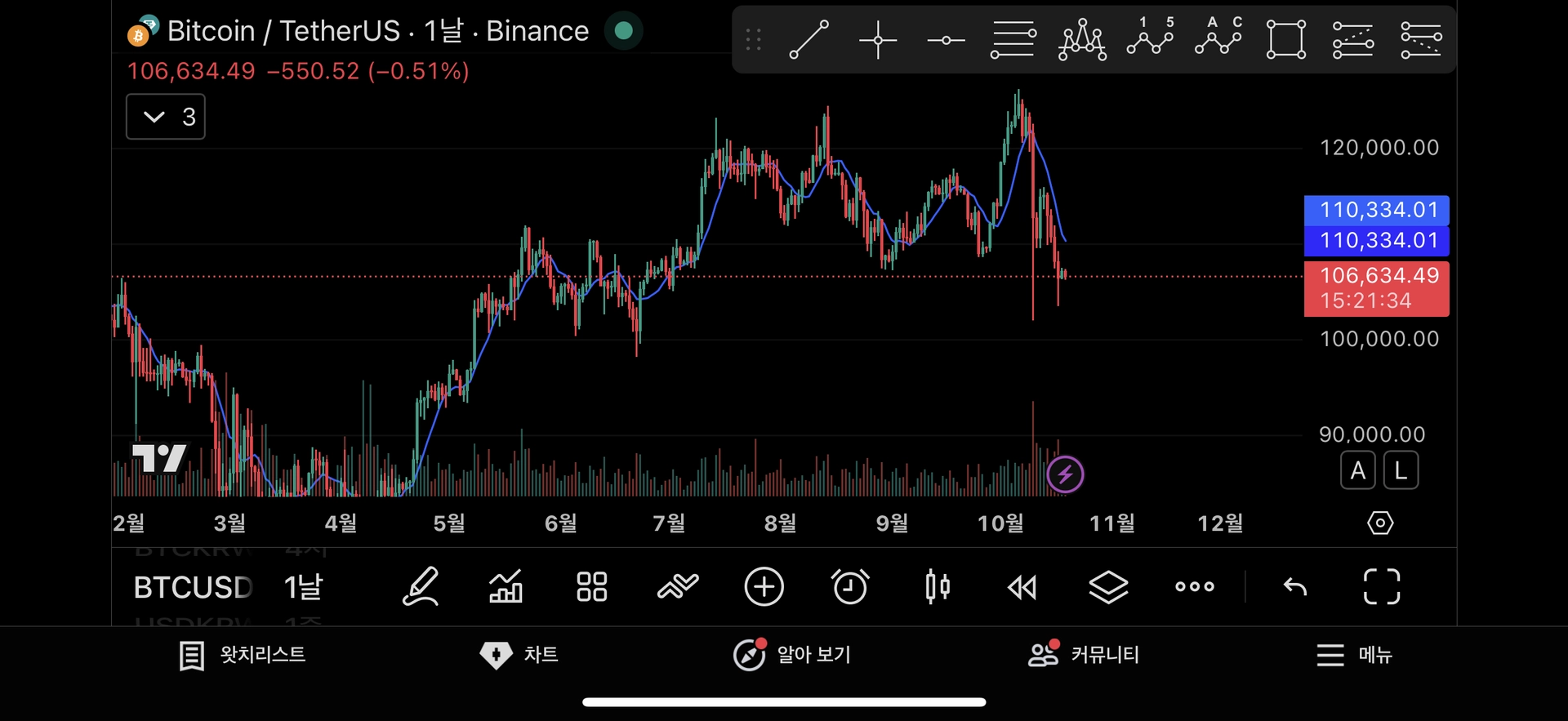Open the indicators chart icon
1568x721 pixels.
click(x=506, y=586)
